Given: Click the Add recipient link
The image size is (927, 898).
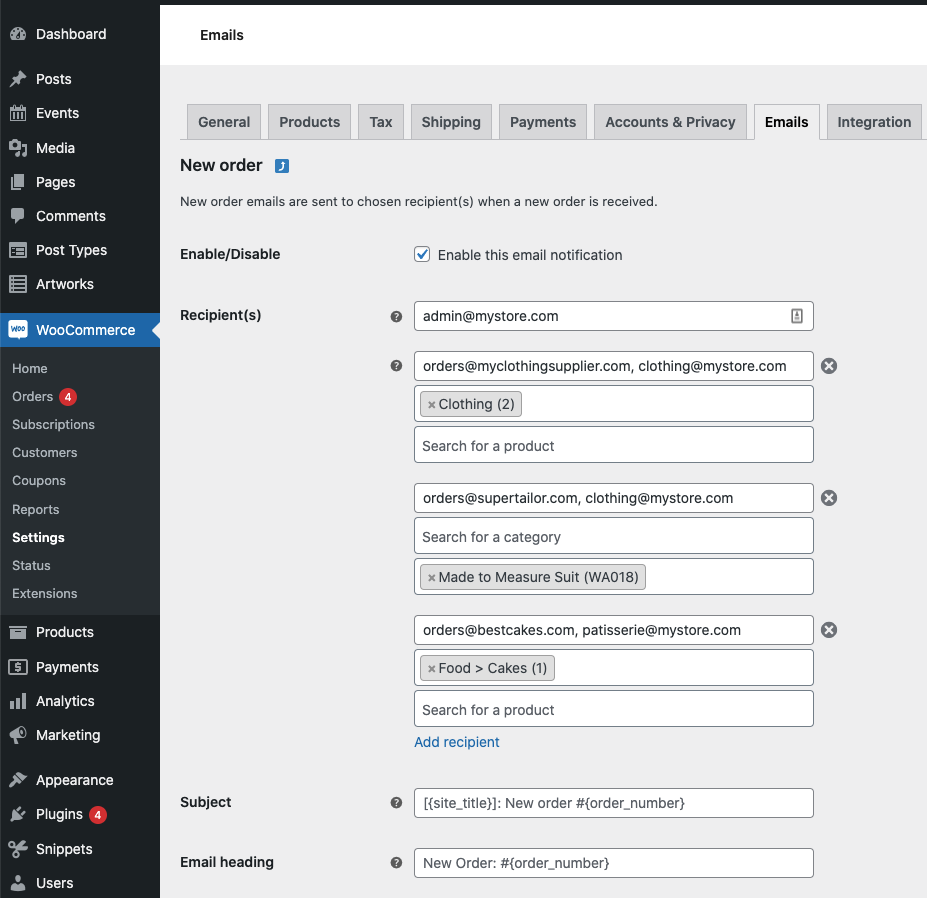Looking at the screenshot, I should tap(456, 741).
